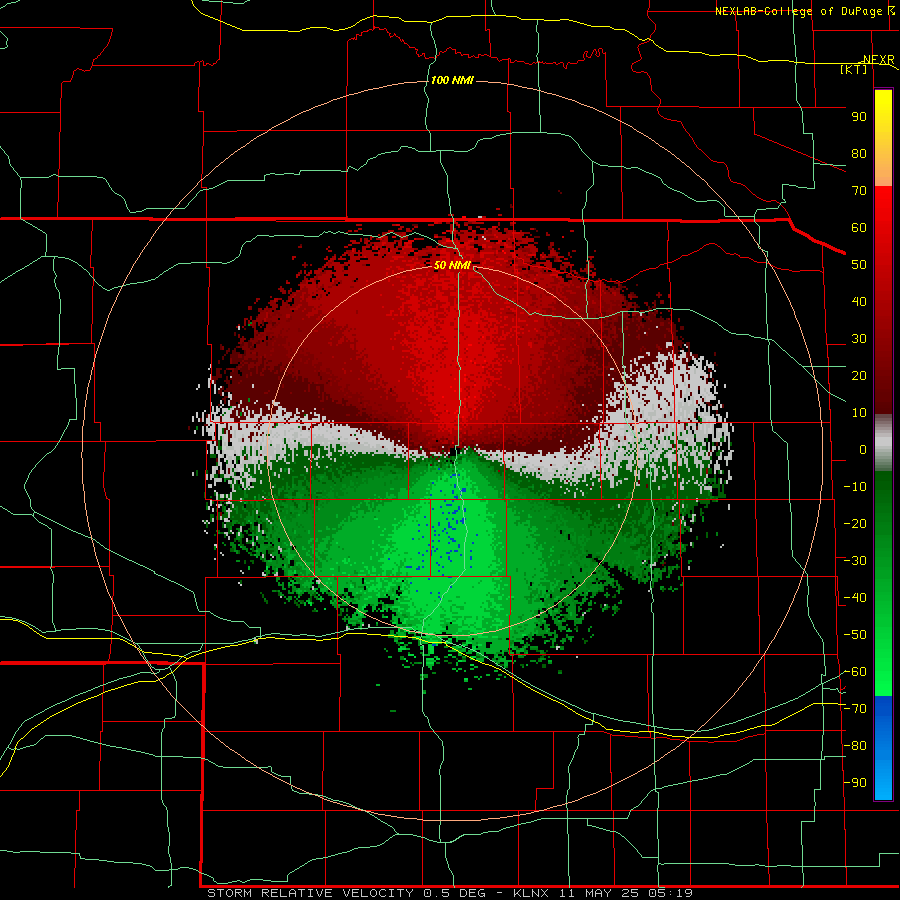Screen dimensions: 900x900
Task: Click the NEXR label above the scale
Action: point(878,60)
